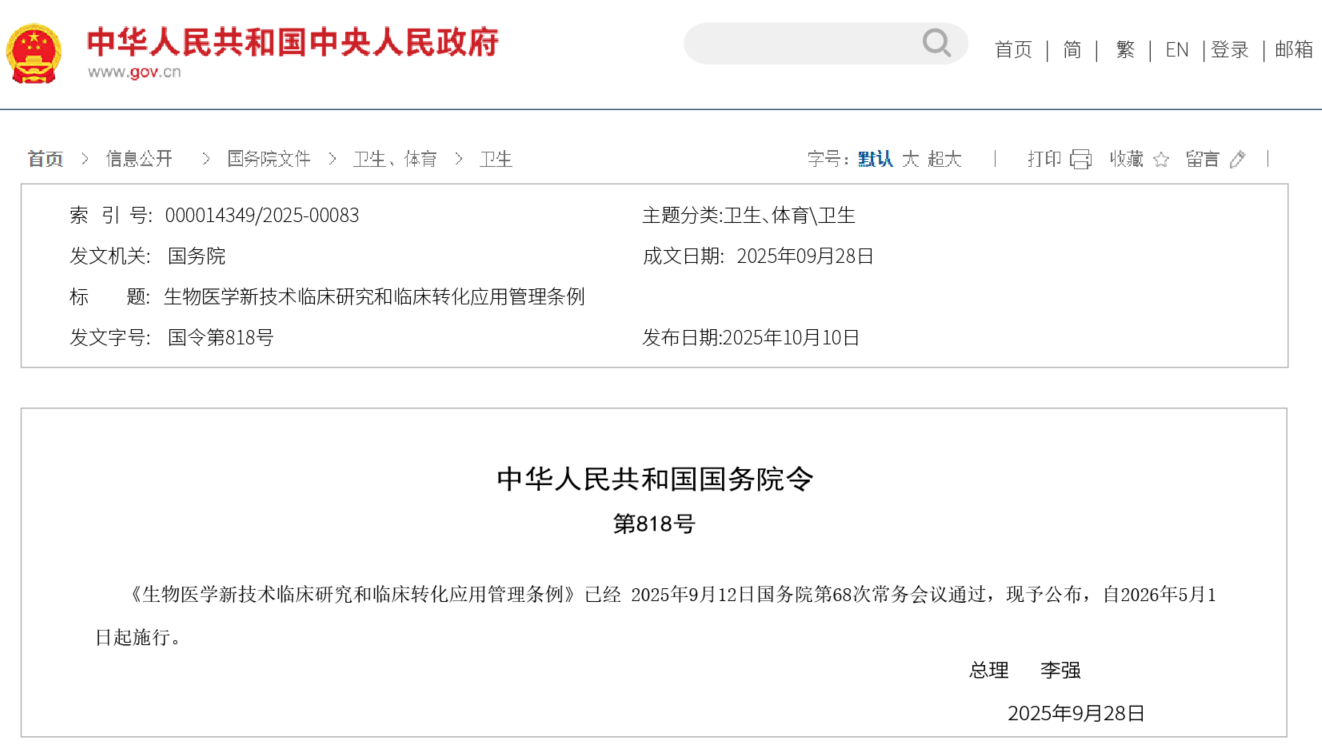This screenshot has width=1322, height=747.
Task: Switch to 繁 traditional Chinese version
Action: (1125, 50)
